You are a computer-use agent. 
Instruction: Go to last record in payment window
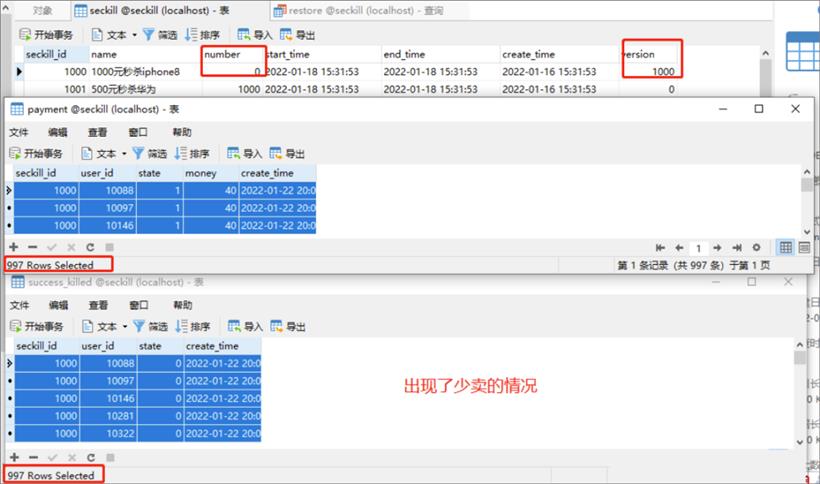(x=737, y=248)
